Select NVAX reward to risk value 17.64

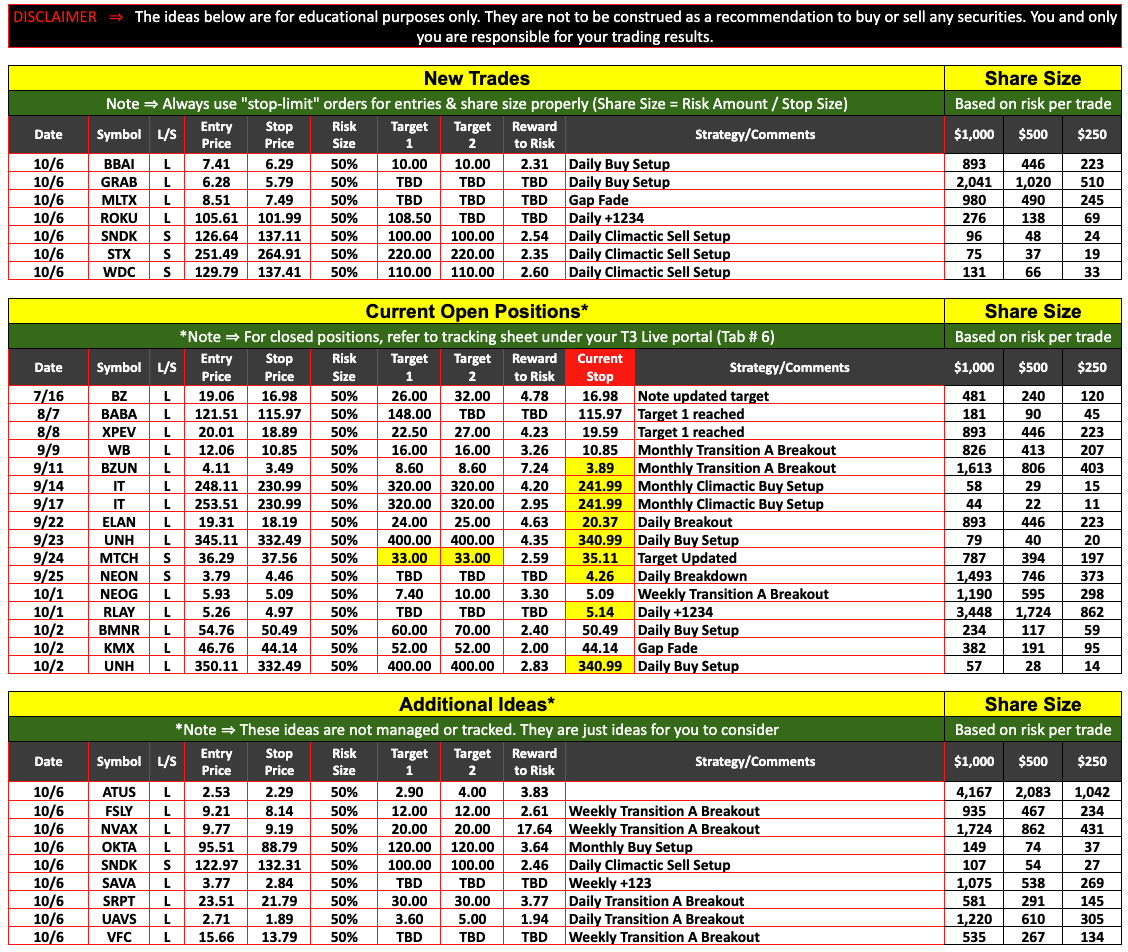pos(534,829)
